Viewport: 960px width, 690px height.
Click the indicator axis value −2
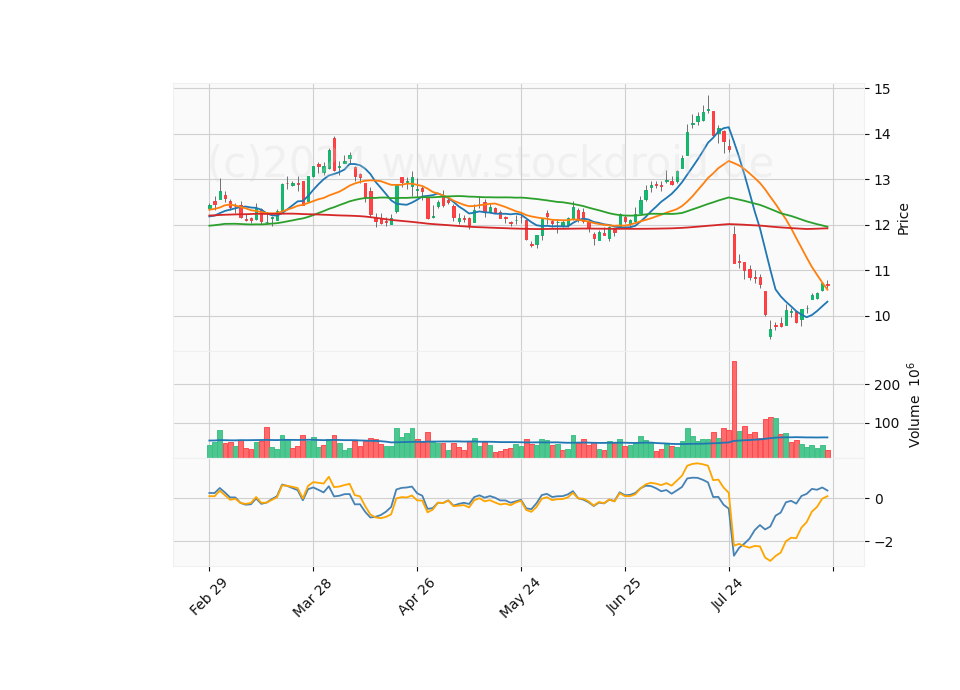click(883, 542)
